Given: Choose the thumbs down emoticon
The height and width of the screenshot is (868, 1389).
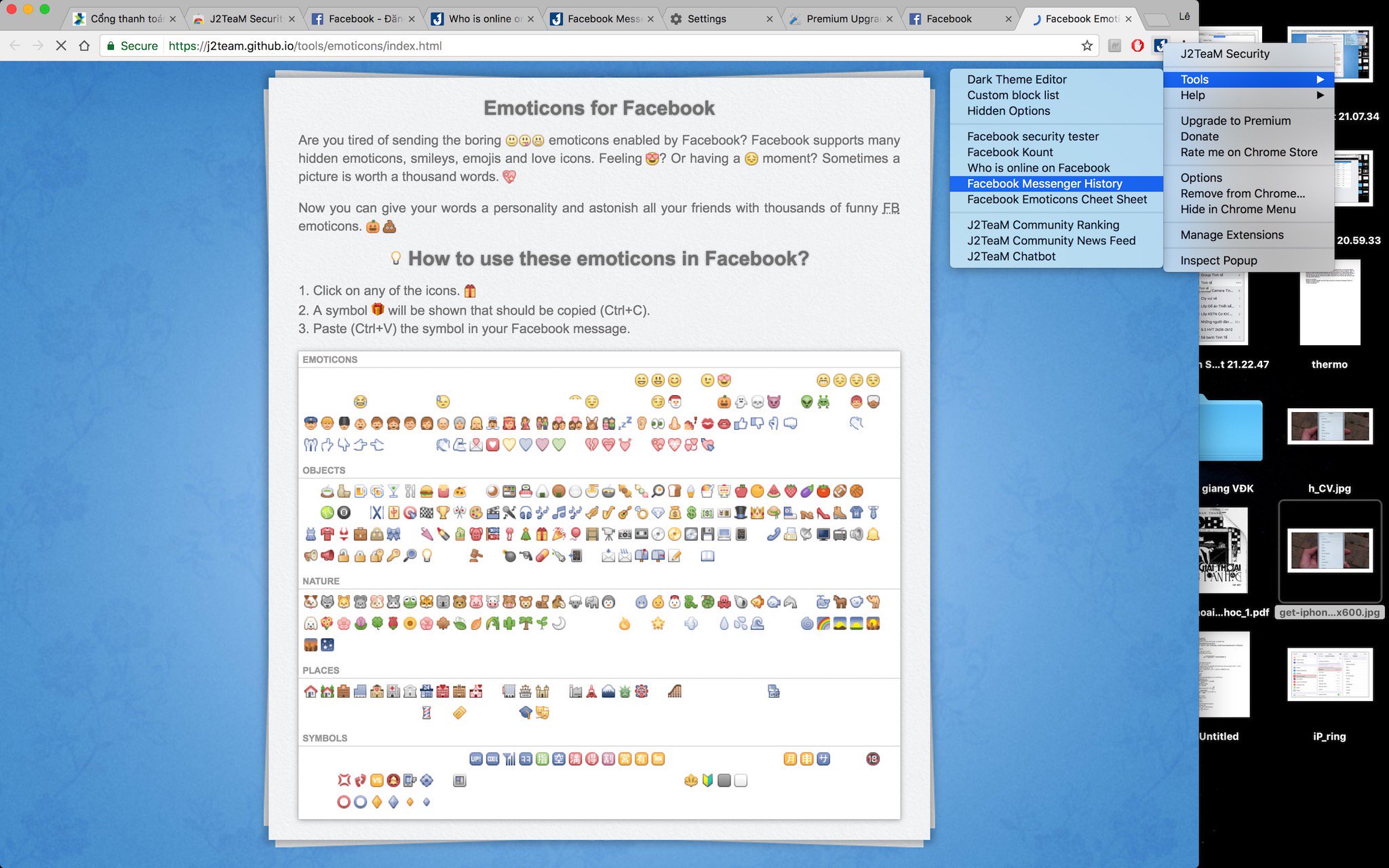Looking at the screenshot, I should (x=757, y=423).
